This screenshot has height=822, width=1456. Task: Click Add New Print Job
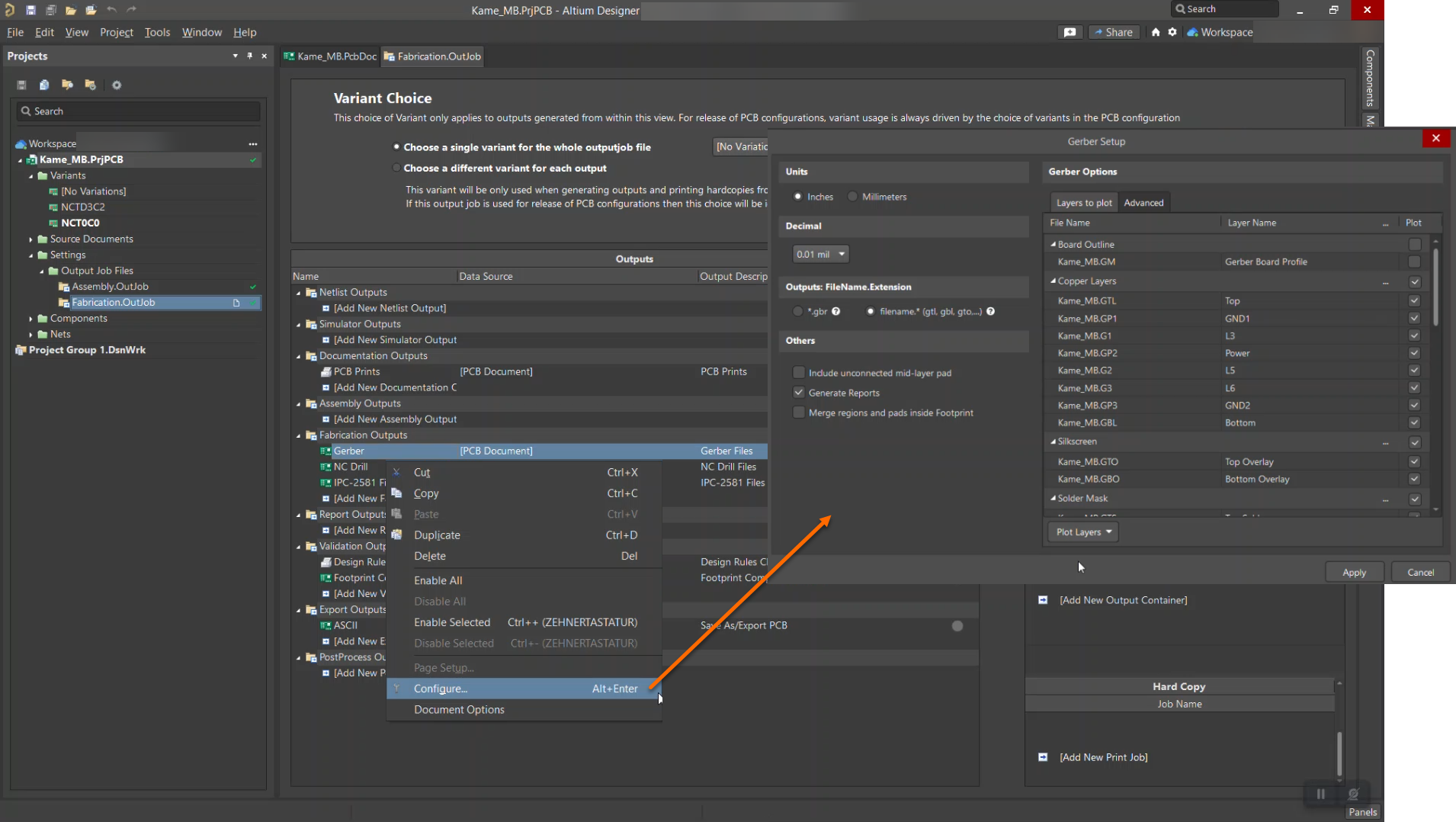(x=1103, y=757)
